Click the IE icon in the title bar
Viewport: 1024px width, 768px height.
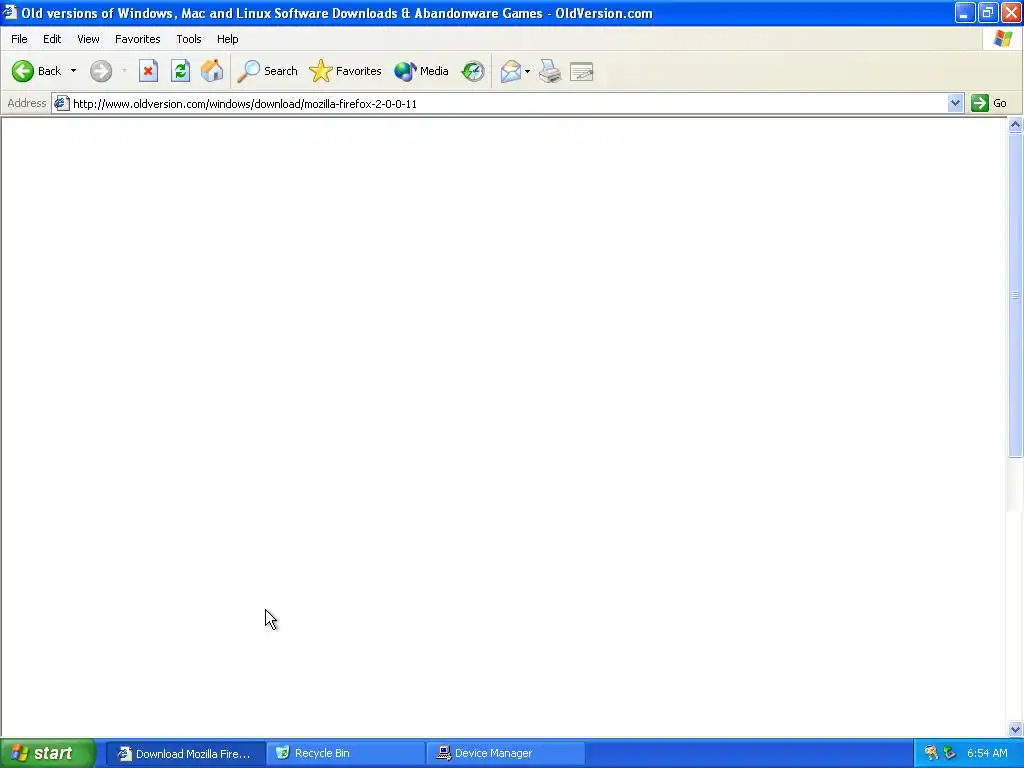(x=10, y=12)
